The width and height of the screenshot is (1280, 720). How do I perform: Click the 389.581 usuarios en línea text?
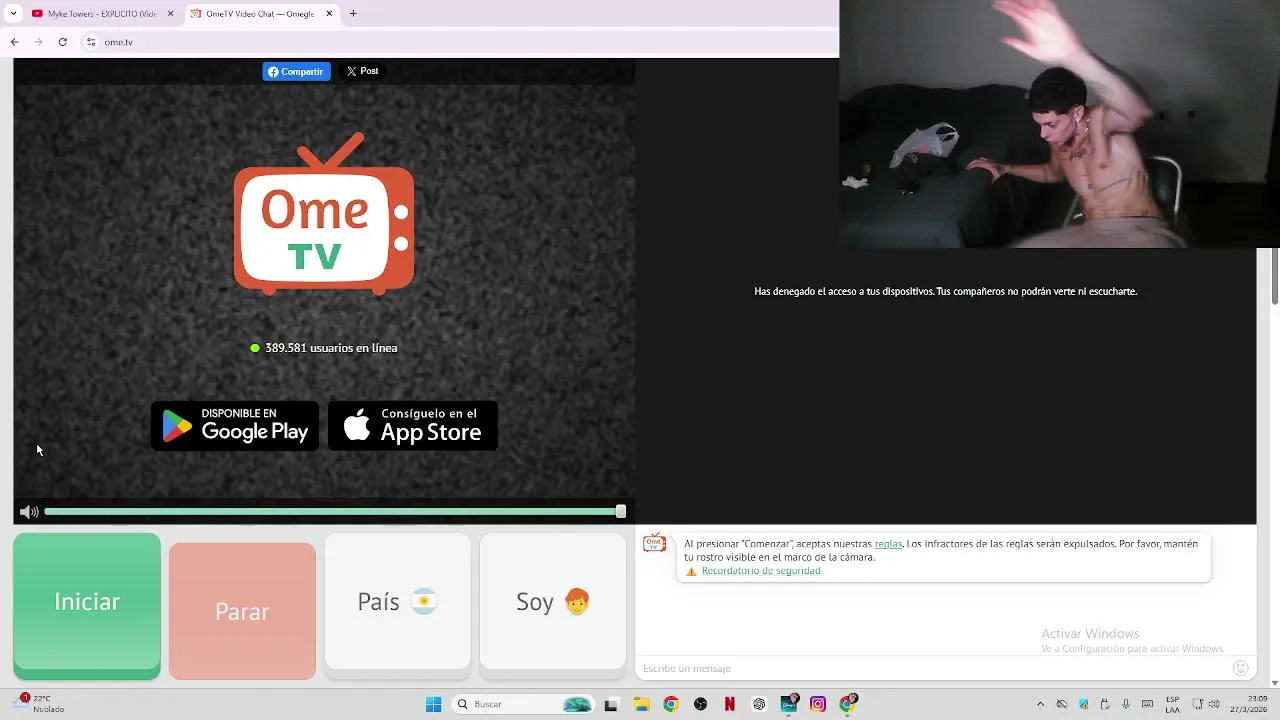point(331,348)
